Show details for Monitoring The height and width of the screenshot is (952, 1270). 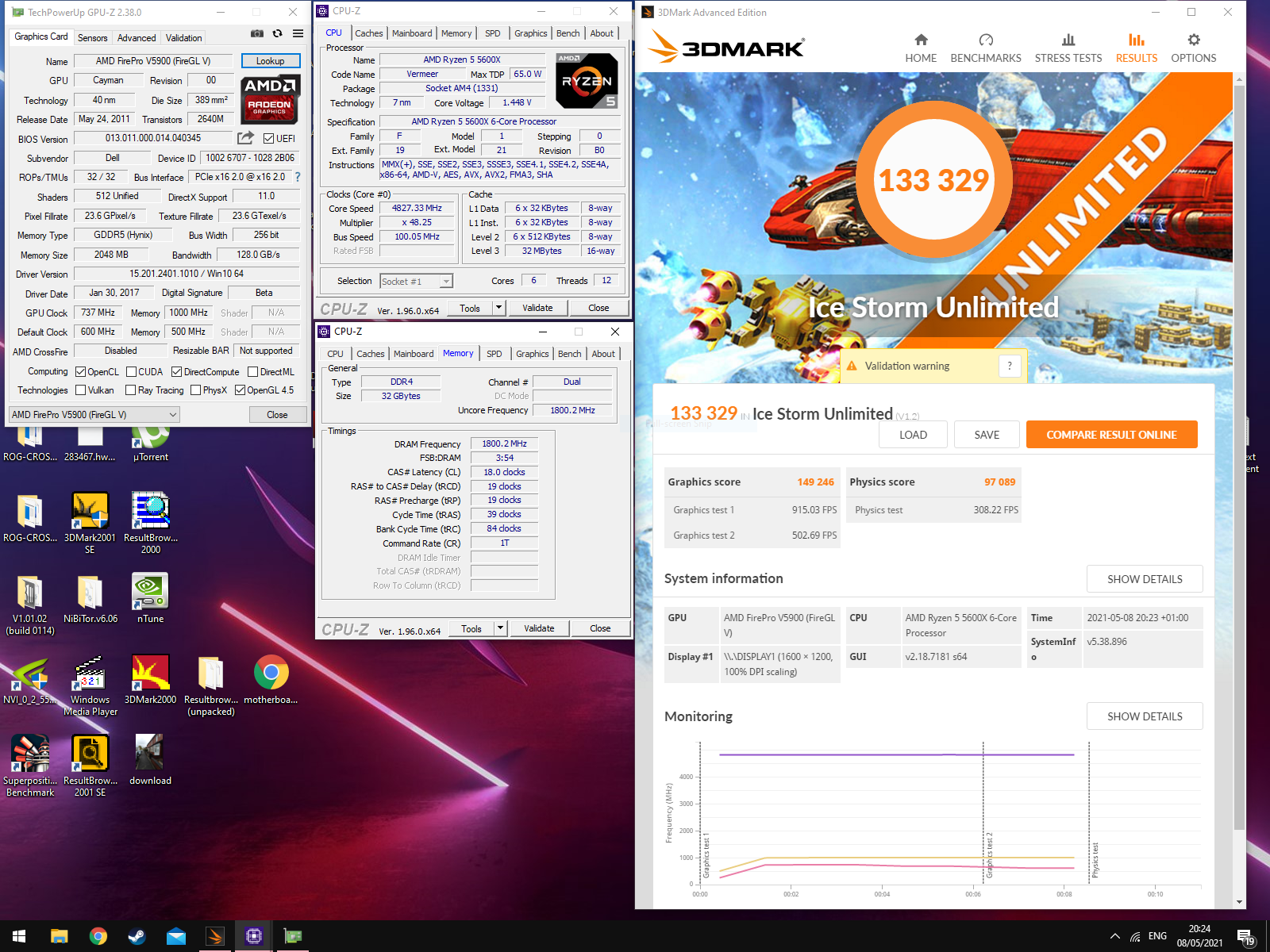pos(1145,716)
